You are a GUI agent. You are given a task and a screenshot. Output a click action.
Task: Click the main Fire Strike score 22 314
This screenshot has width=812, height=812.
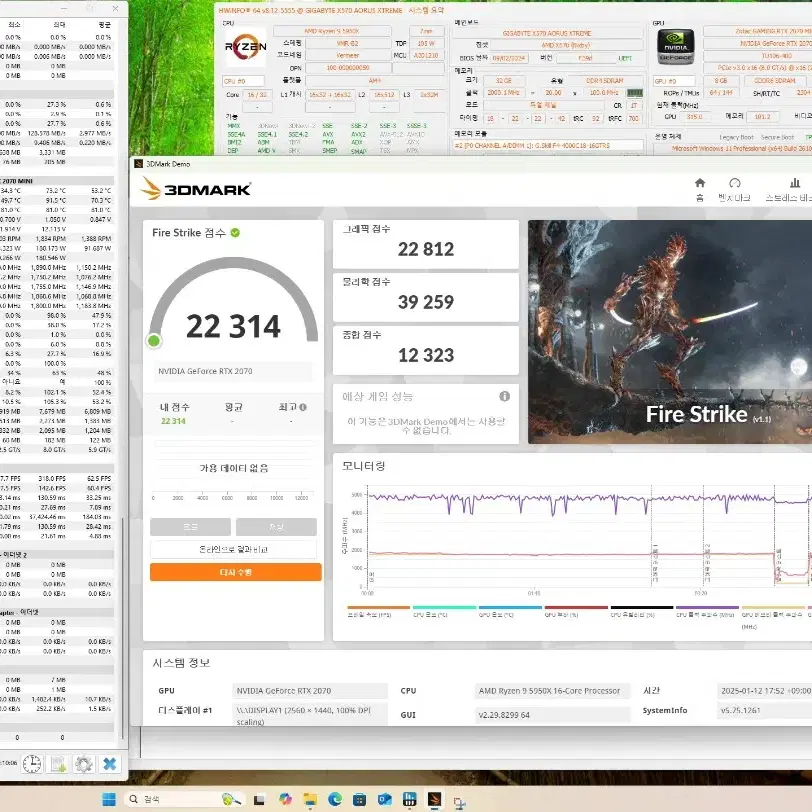[233, 326]
